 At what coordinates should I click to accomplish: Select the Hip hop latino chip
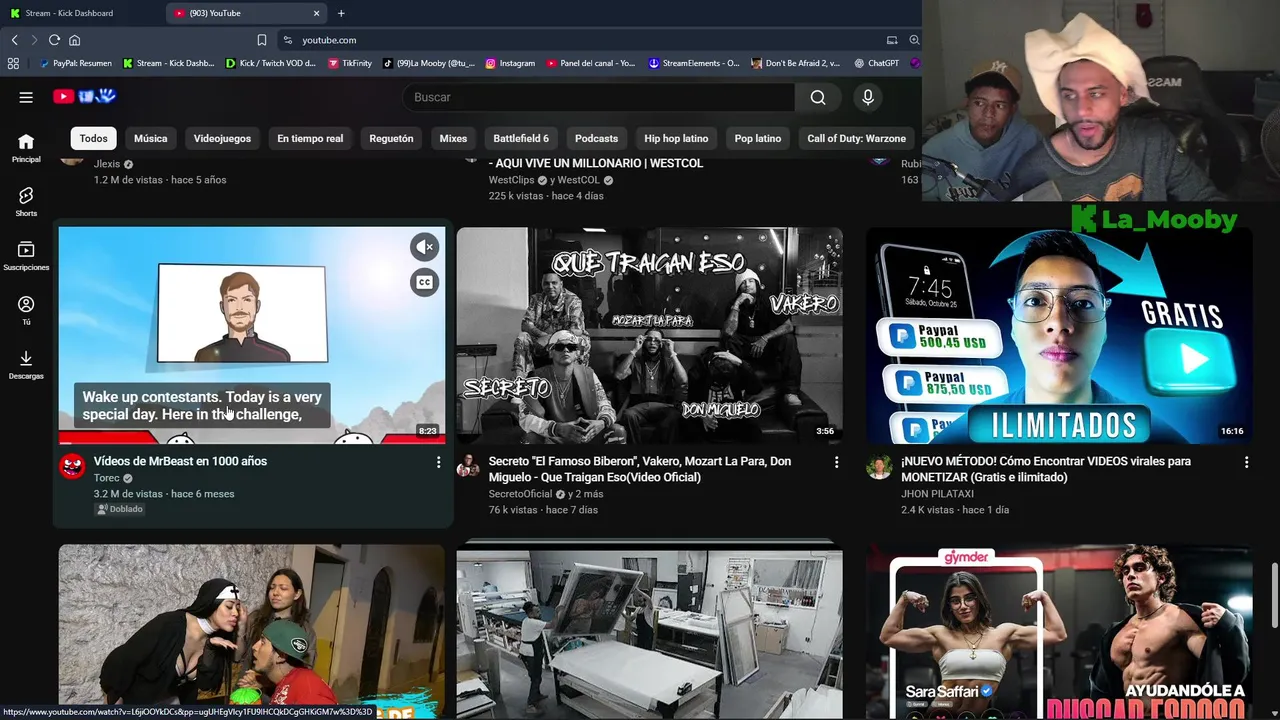[676, 139]
